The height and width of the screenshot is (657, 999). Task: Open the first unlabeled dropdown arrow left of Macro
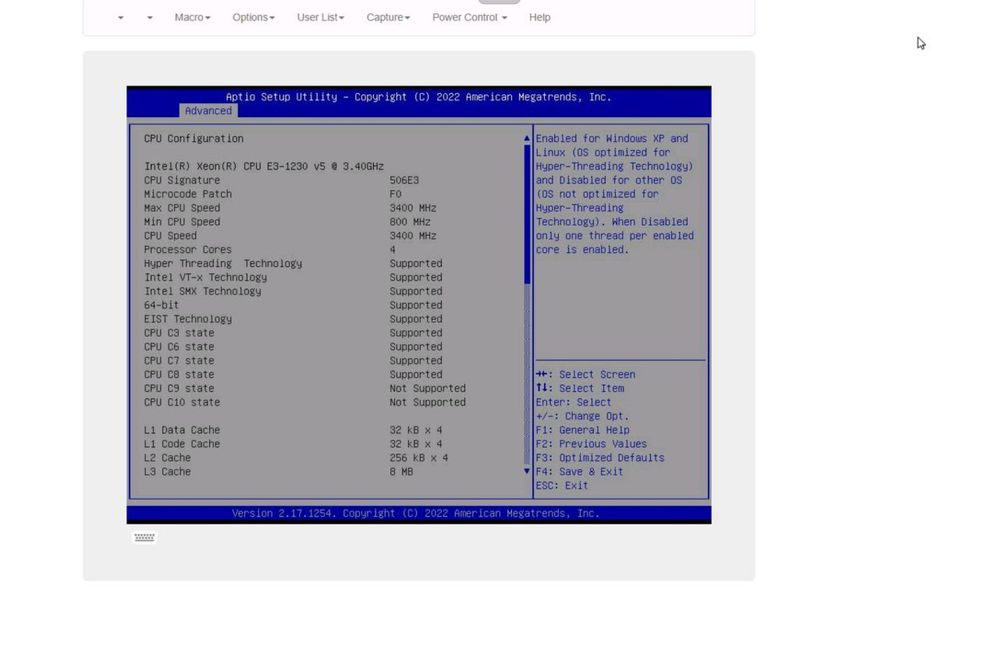120,18
